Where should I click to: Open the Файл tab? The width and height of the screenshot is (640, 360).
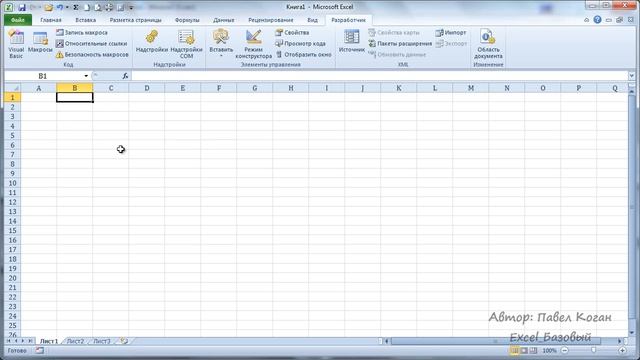click(x=18, y=20)
